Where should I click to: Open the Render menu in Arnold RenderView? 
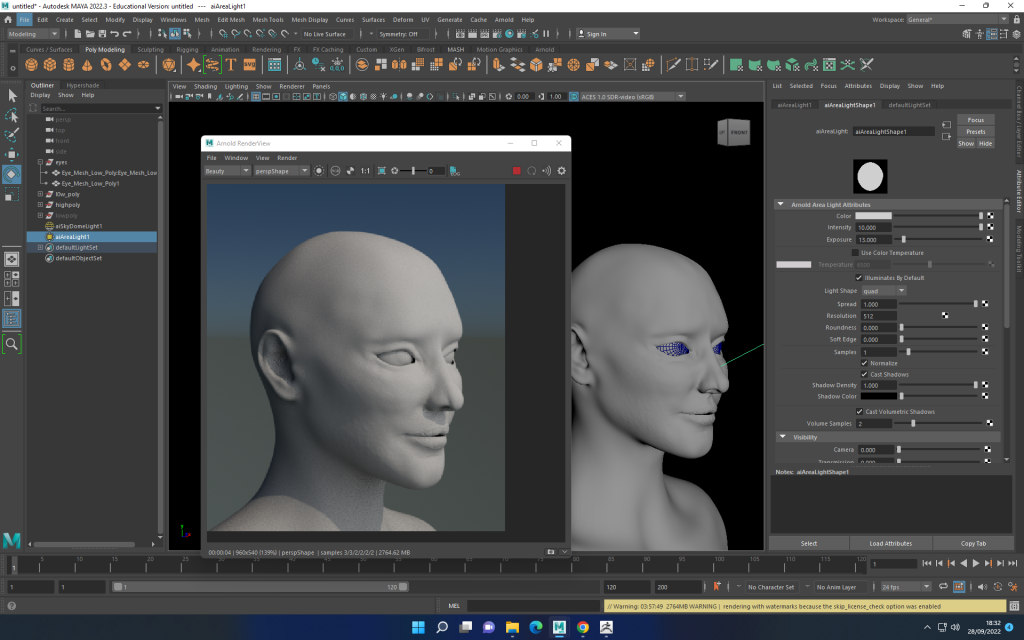tap(287, 157)
